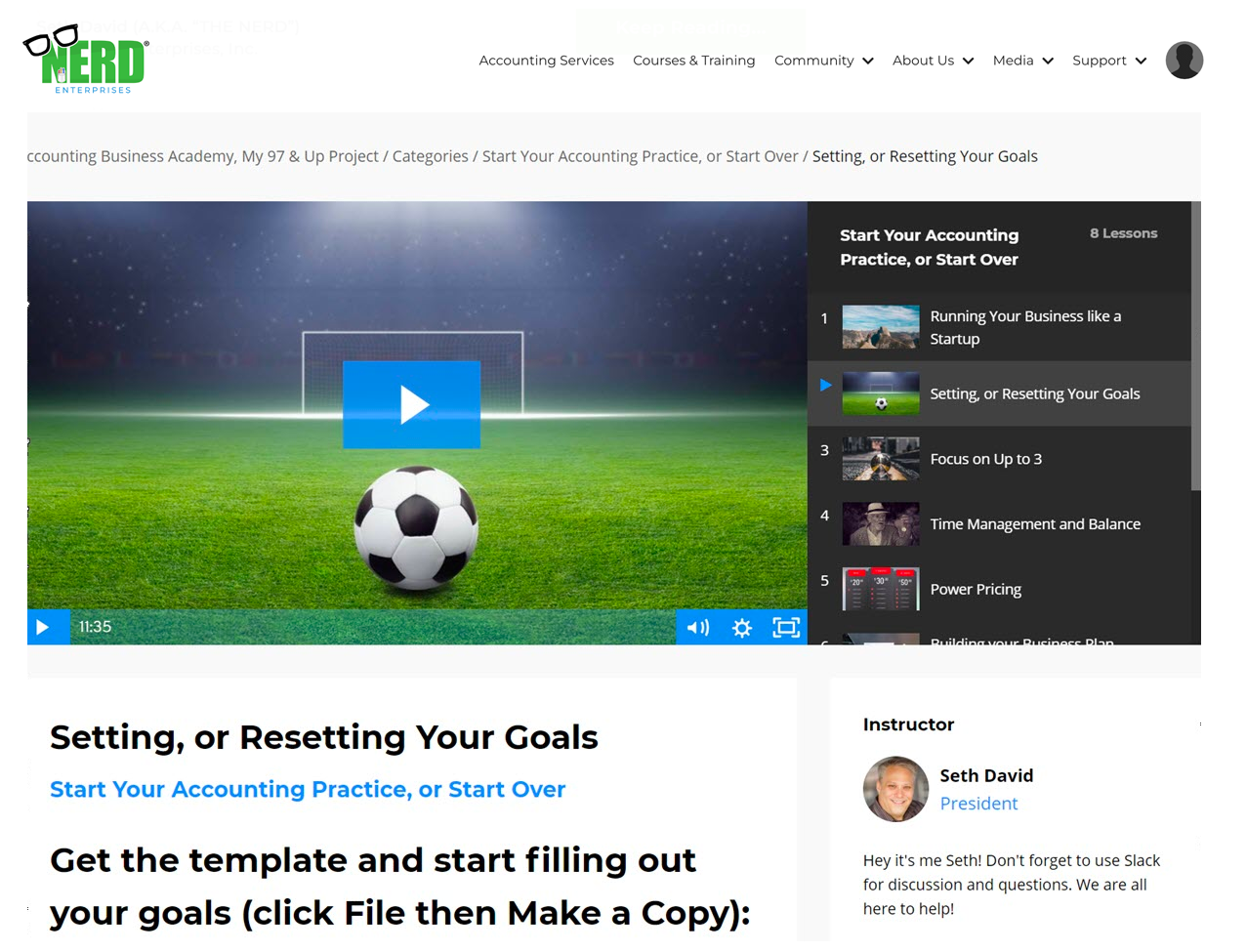Open the Support dropdown menu

(x=1109, y=61)
